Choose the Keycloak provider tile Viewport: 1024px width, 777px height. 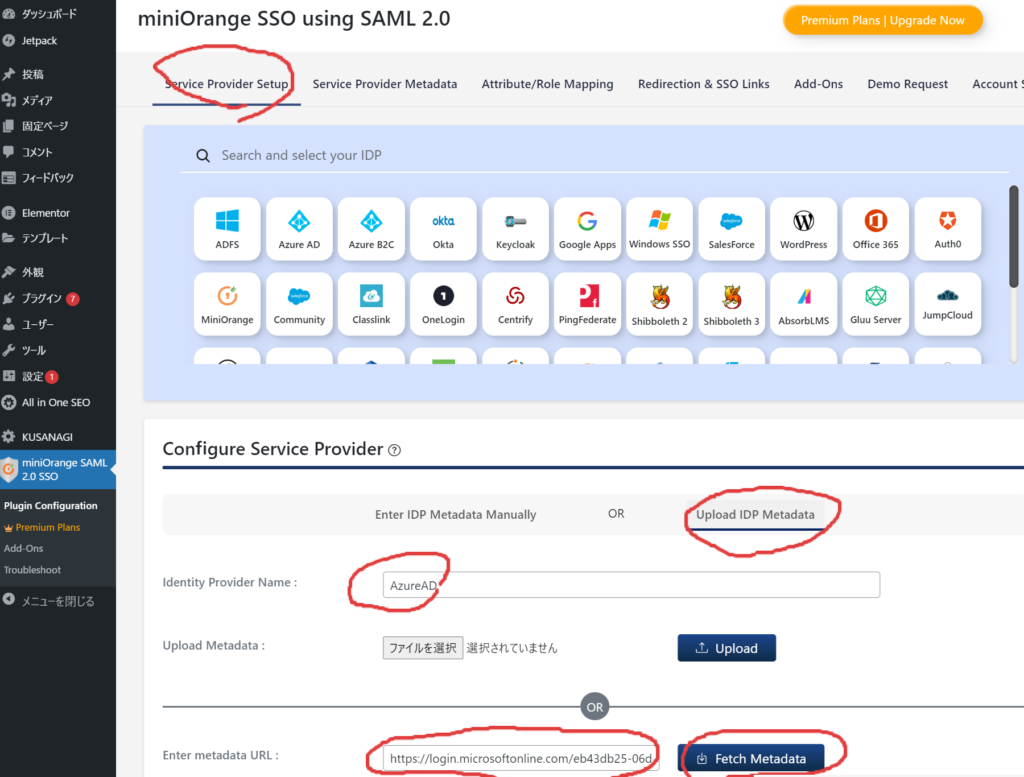[515, 229]
